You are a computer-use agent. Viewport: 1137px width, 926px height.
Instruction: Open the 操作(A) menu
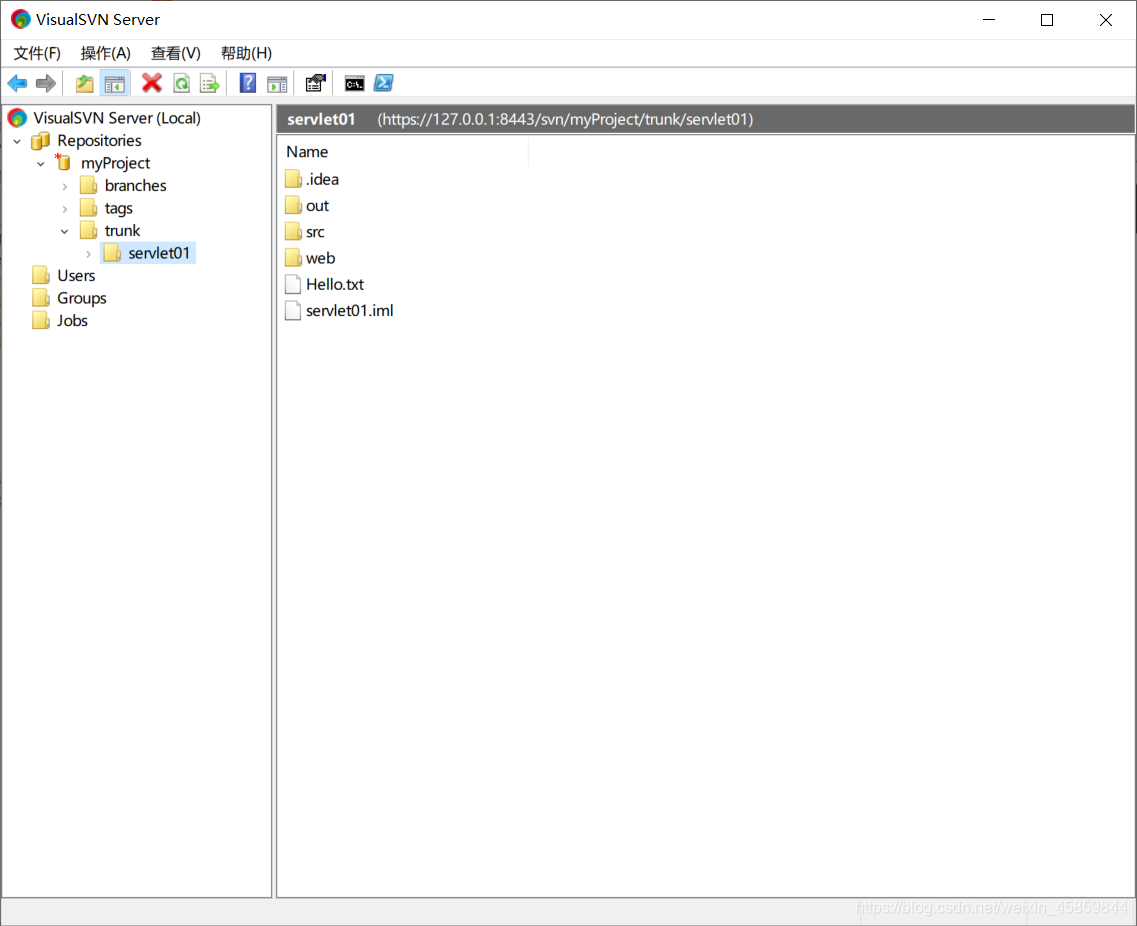click(106, 53)
